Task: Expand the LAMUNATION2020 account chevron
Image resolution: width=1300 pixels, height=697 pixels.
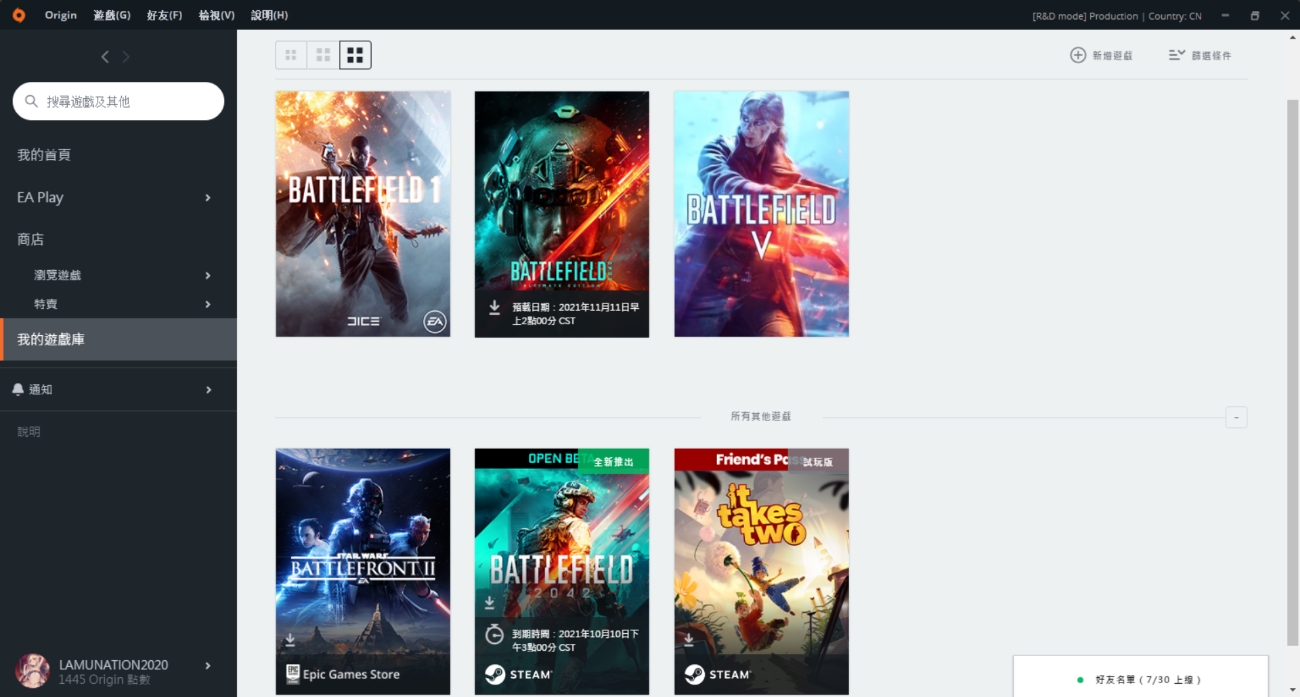Action: (x=208, y=665)
